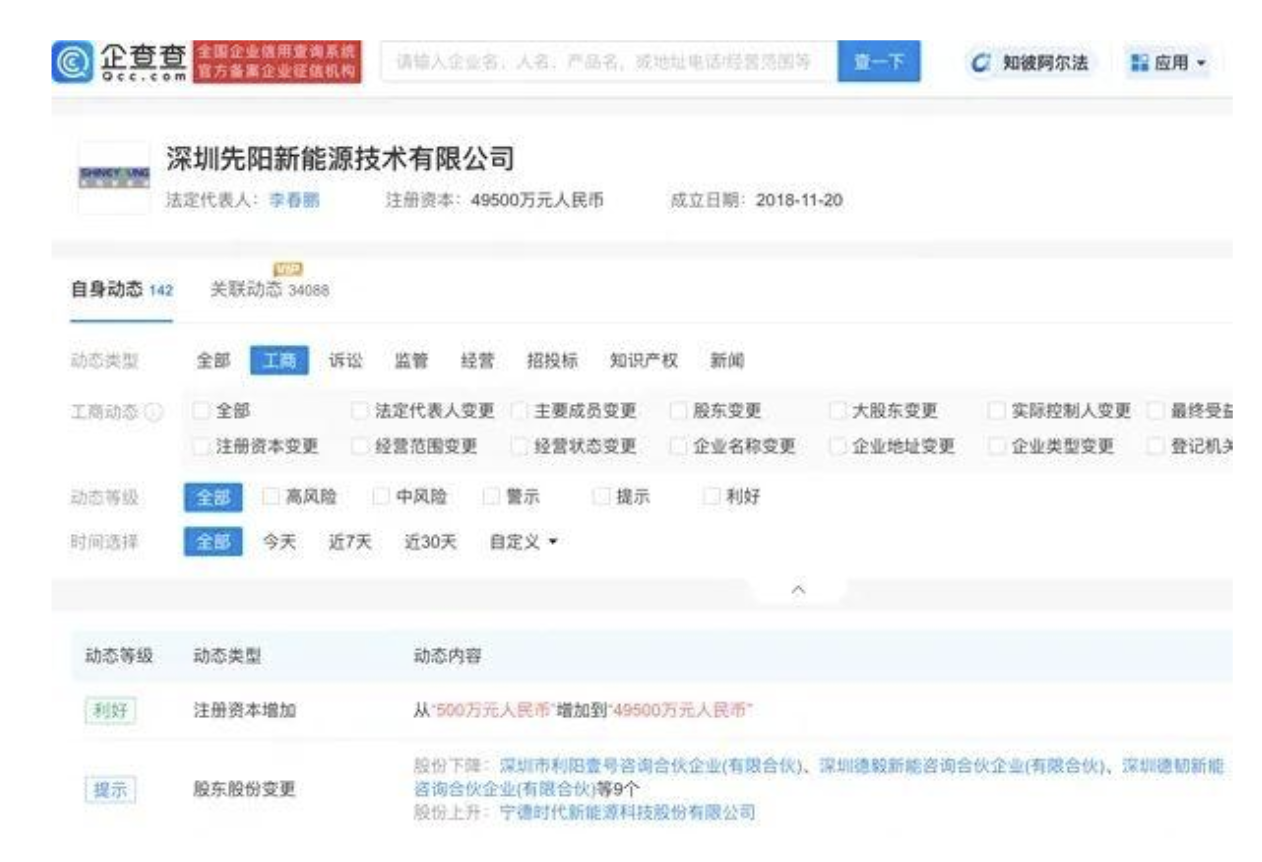
Task: Check the 经营范围变更 checkbox
Action: (360, 447)
